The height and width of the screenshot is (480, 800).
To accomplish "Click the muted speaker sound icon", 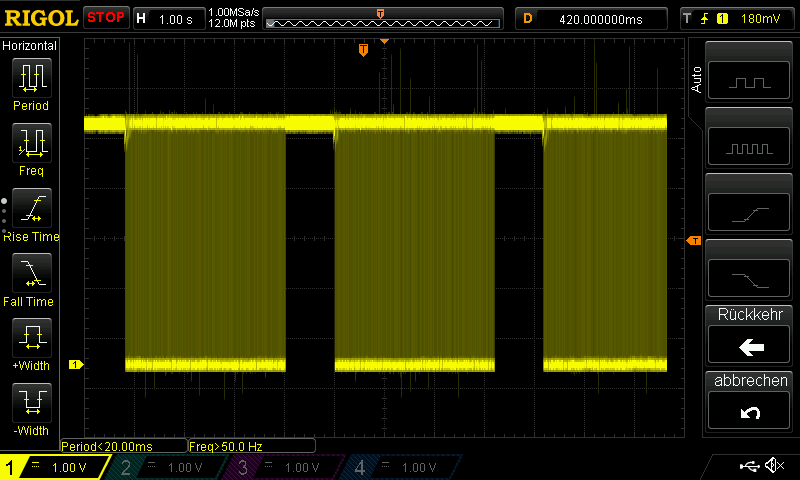I will click(774, 465).
